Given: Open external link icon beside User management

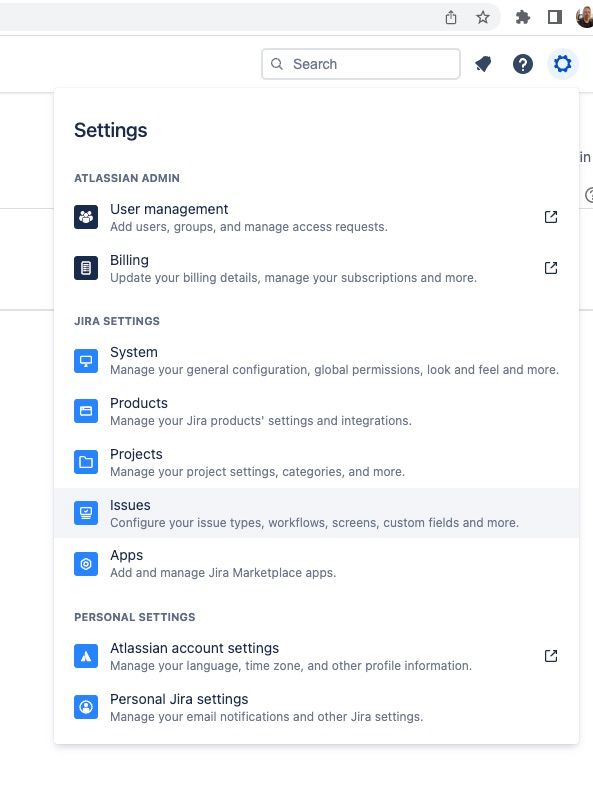Looking at the screenshot, I should point(551,217).
